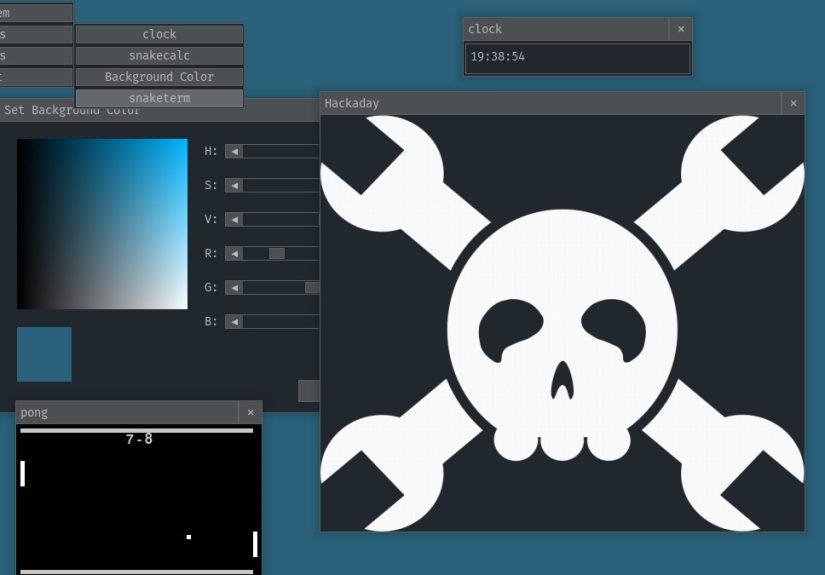The height and width of the screenshot is (575, 825).
Task: Click the Set Background Color title bar
Action: tap(160, 110)
